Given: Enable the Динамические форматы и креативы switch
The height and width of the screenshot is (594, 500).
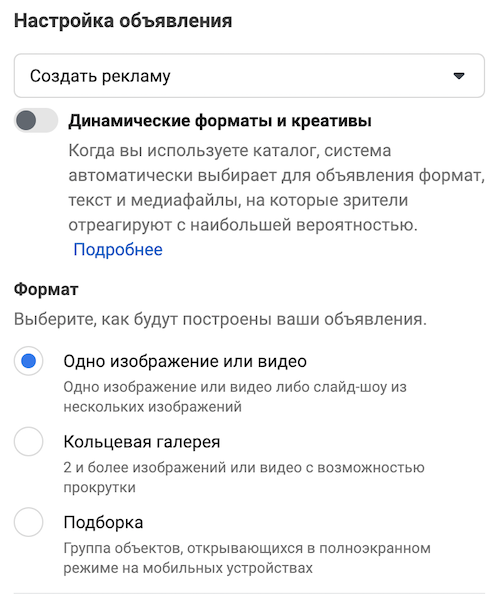Looking at the screenshot, I should (36, 120).
